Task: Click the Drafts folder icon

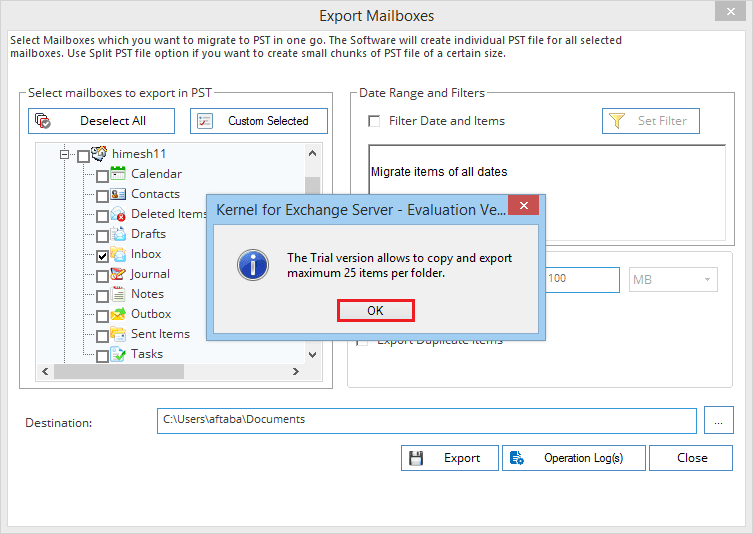Action: pos(118,233)
